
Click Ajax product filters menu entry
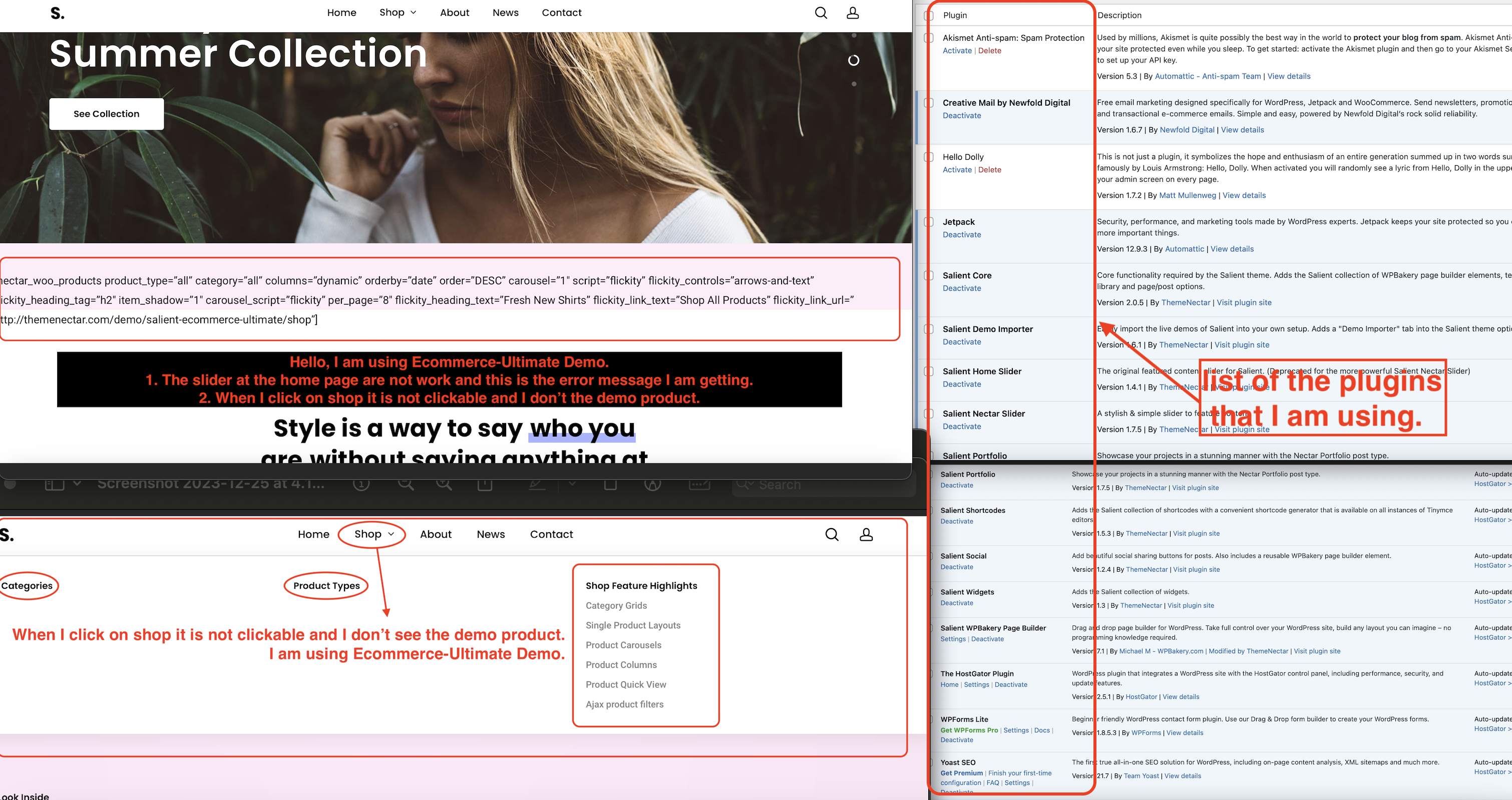tap(624, 704)
